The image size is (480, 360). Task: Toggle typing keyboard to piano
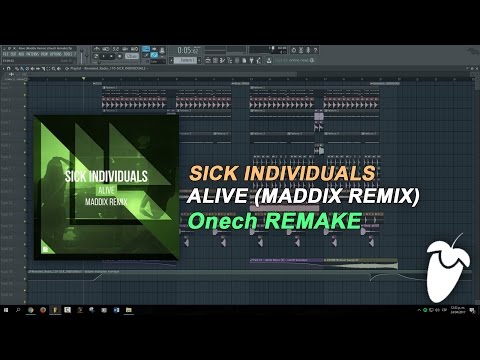[x=146, y=49]
